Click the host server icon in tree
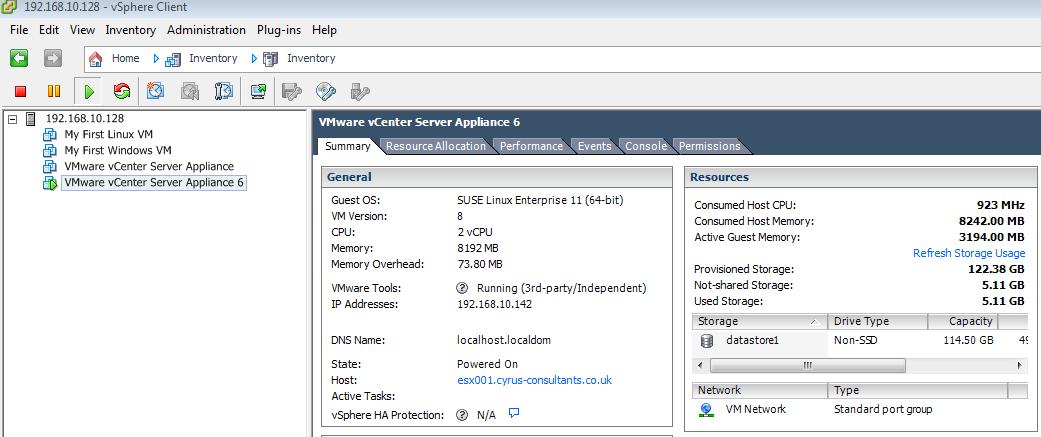The height and width of the screenshot is (437, 1041). (30, 119)
